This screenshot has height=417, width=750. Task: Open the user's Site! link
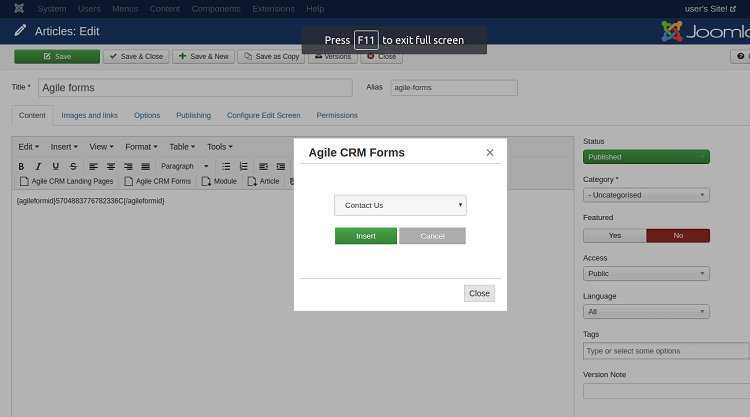(710, 9)
